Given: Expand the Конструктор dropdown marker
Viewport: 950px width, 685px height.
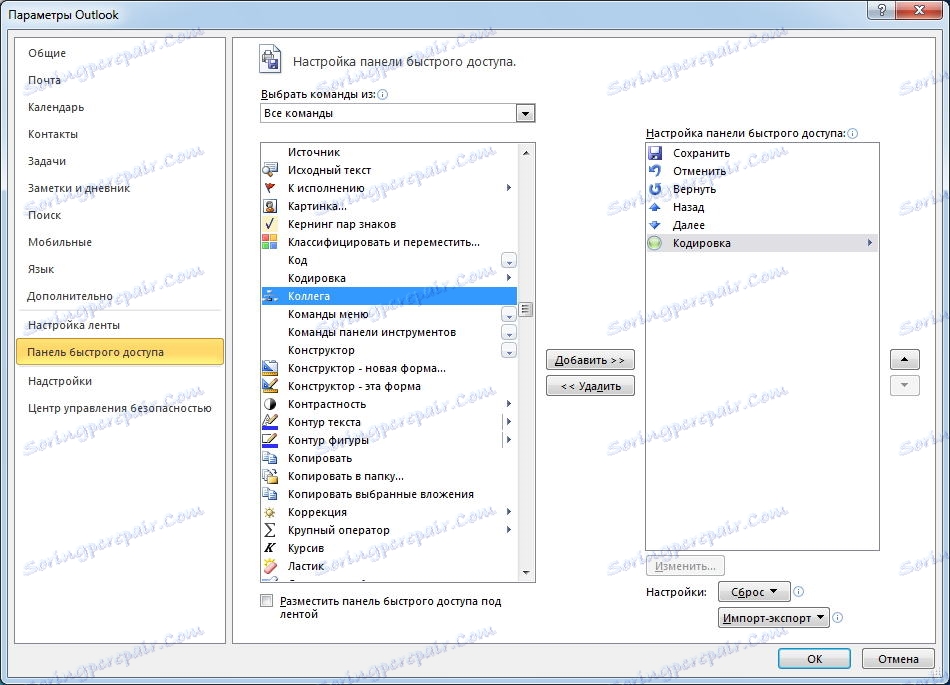Looking at the screenshot, I should pos(509,351).
